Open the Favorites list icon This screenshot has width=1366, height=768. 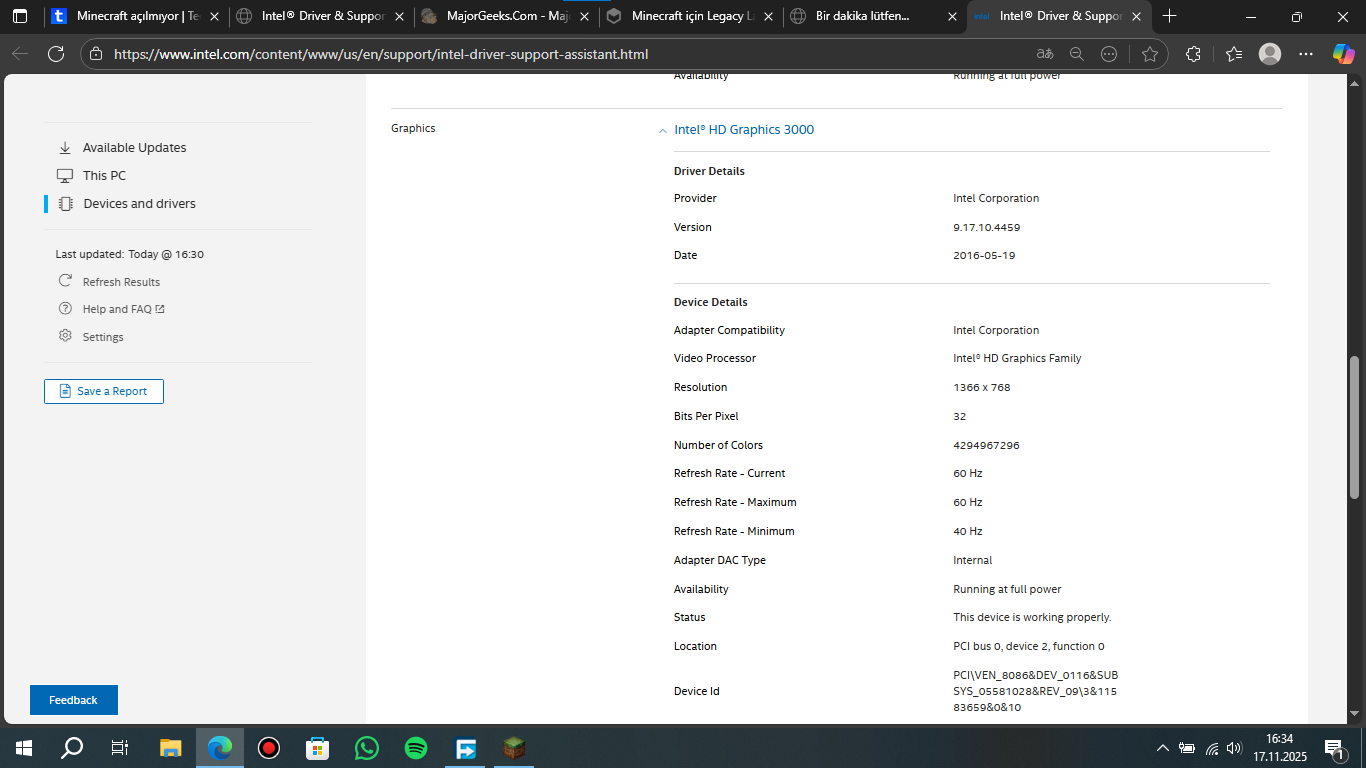pyautogui.click(x=1234, y=54)
